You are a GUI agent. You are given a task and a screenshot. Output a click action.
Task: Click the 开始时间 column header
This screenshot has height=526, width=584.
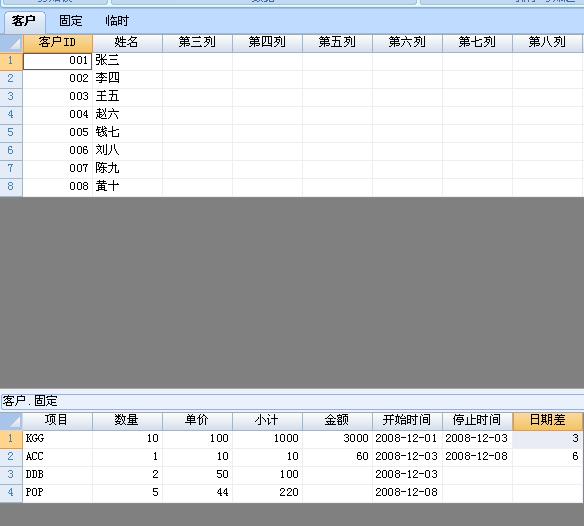(x=407, y=421)
